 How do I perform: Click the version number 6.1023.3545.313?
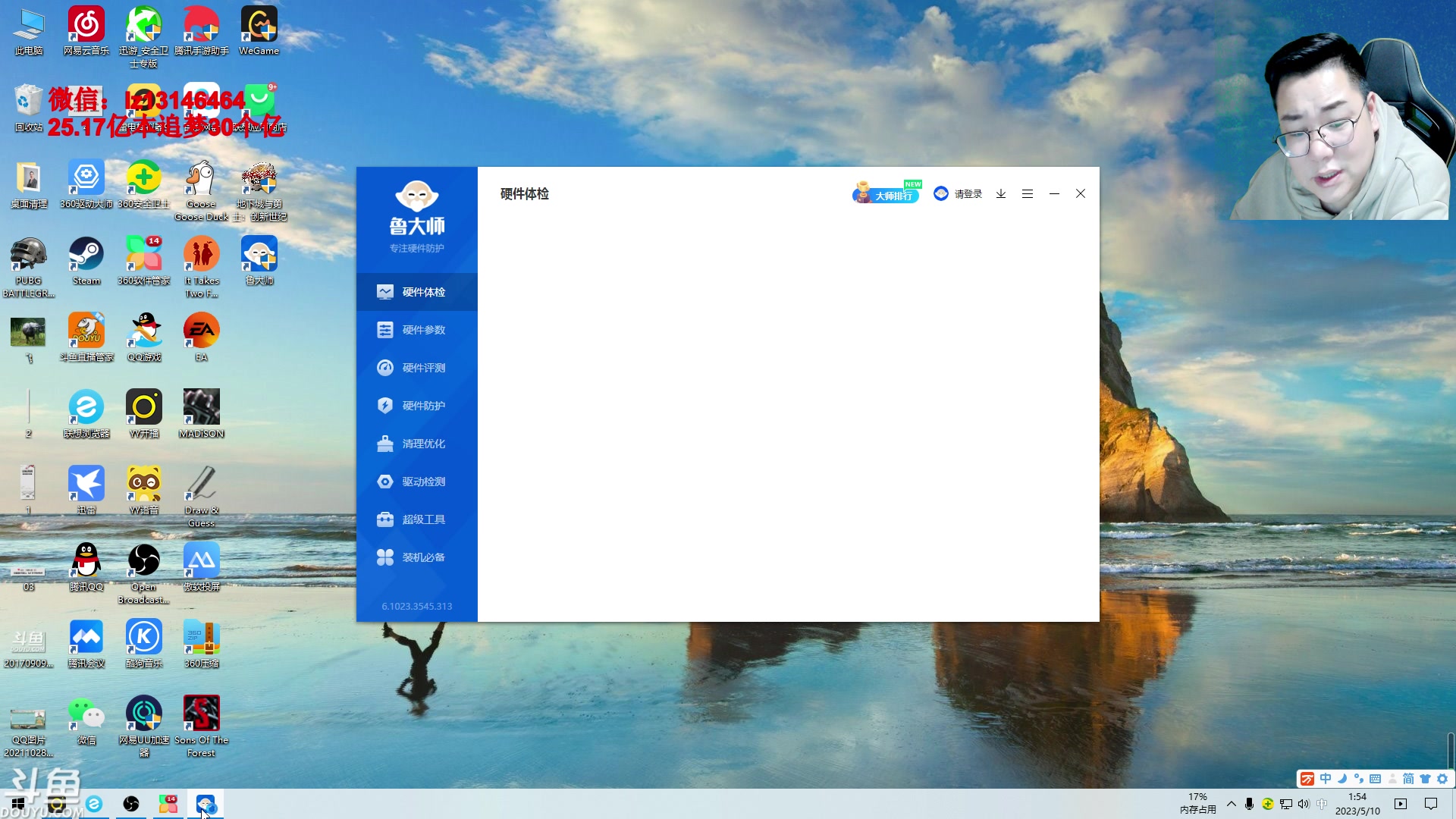[417, 606]
